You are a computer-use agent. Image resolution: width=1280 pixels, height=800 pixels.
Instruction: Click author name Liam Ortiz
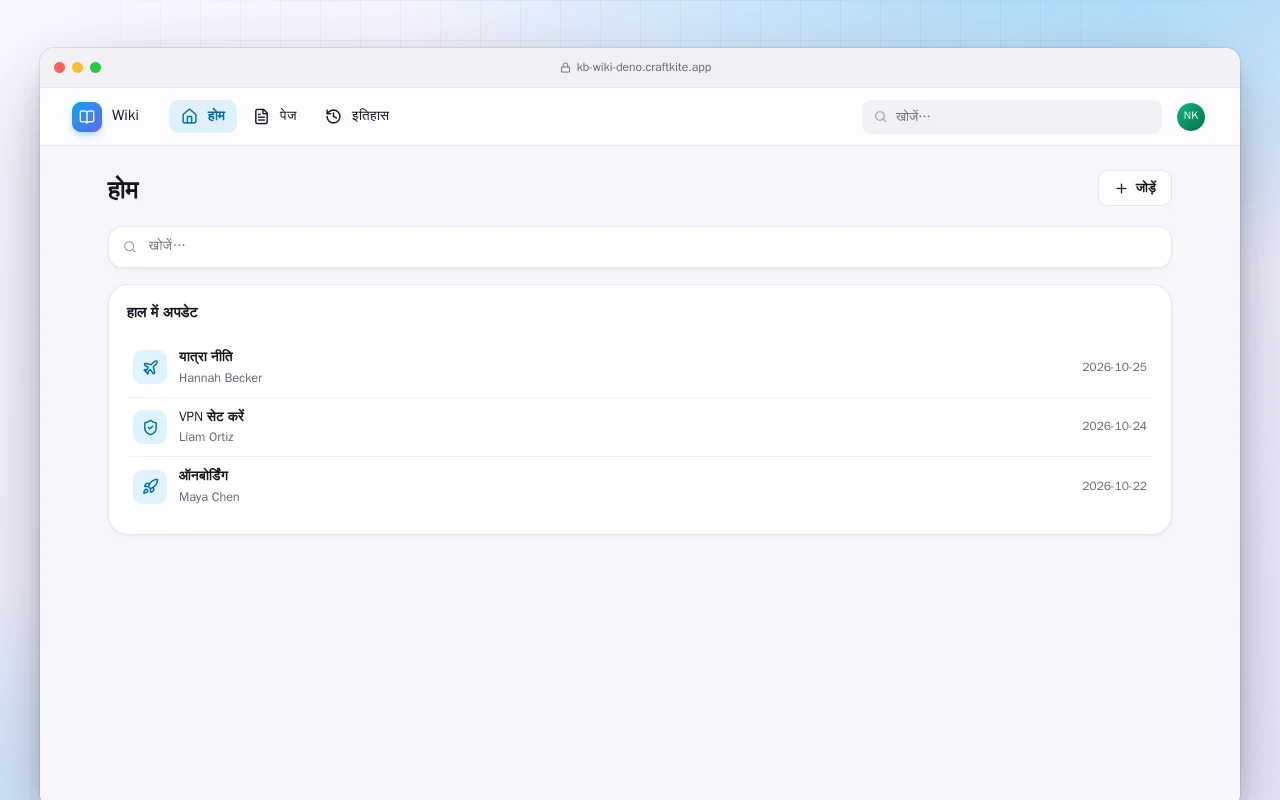coord(206,437)
